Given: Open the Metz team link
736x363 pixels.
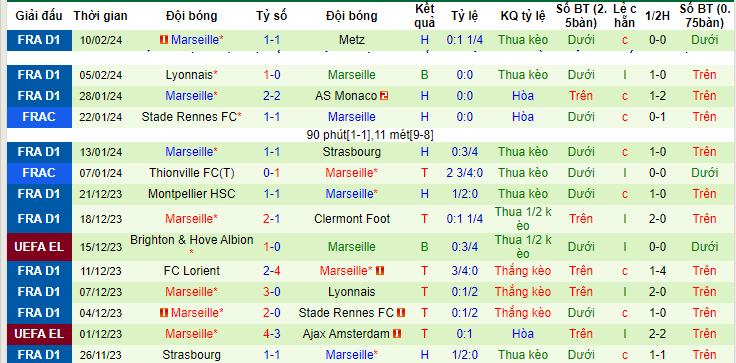Looking at the screenshot, I should 352,40.
